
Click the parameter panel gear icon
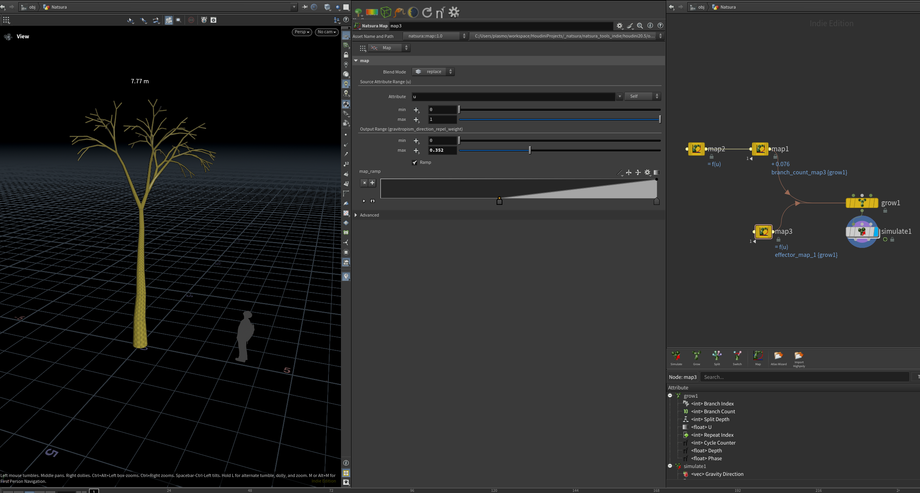(619, 26)
